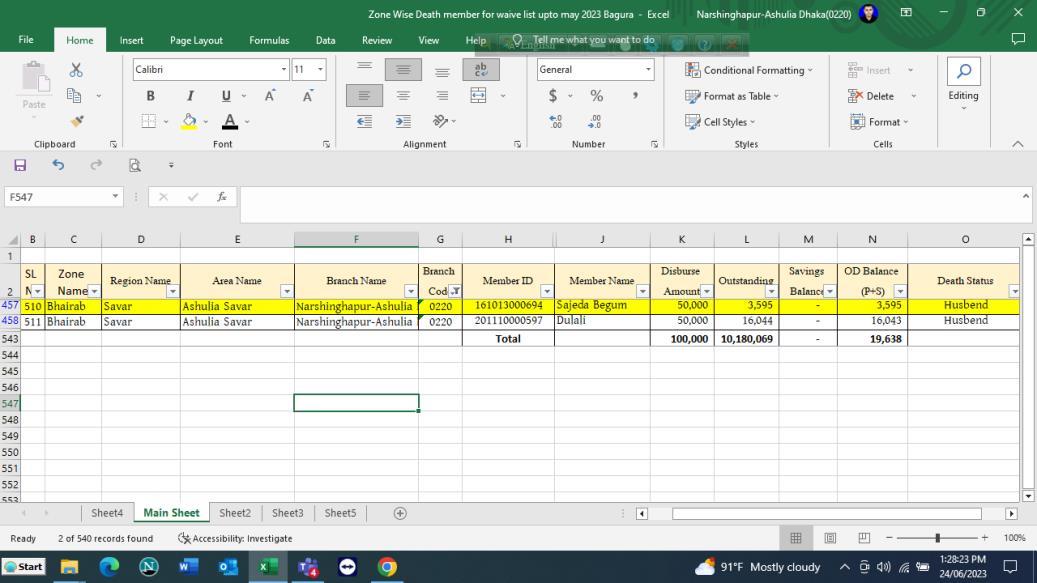The image size is (1037, 583).
Task: Toggle Align Right horizontal alignment
Action: point(442,96)
